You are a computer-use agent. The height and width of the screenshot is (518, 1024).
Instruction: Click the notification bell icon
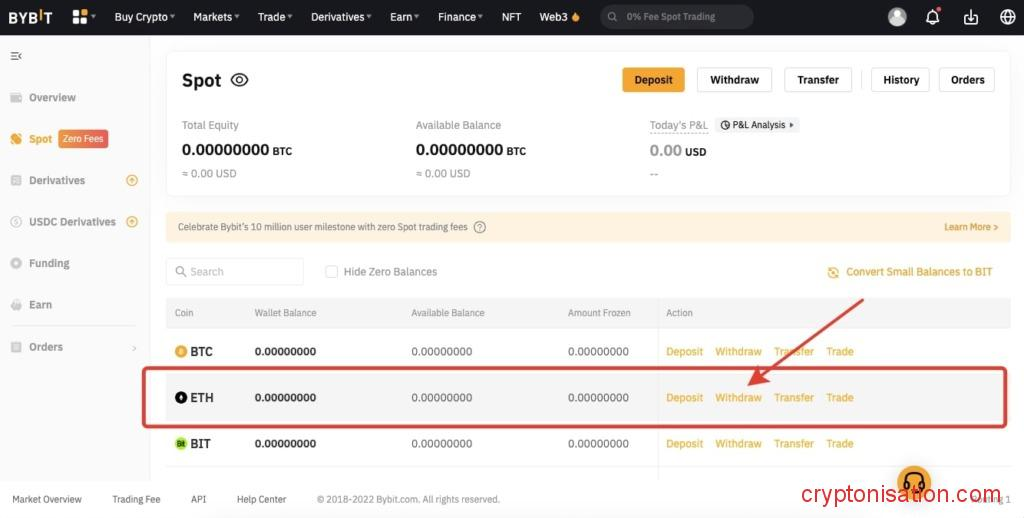[x=933, y=17]
